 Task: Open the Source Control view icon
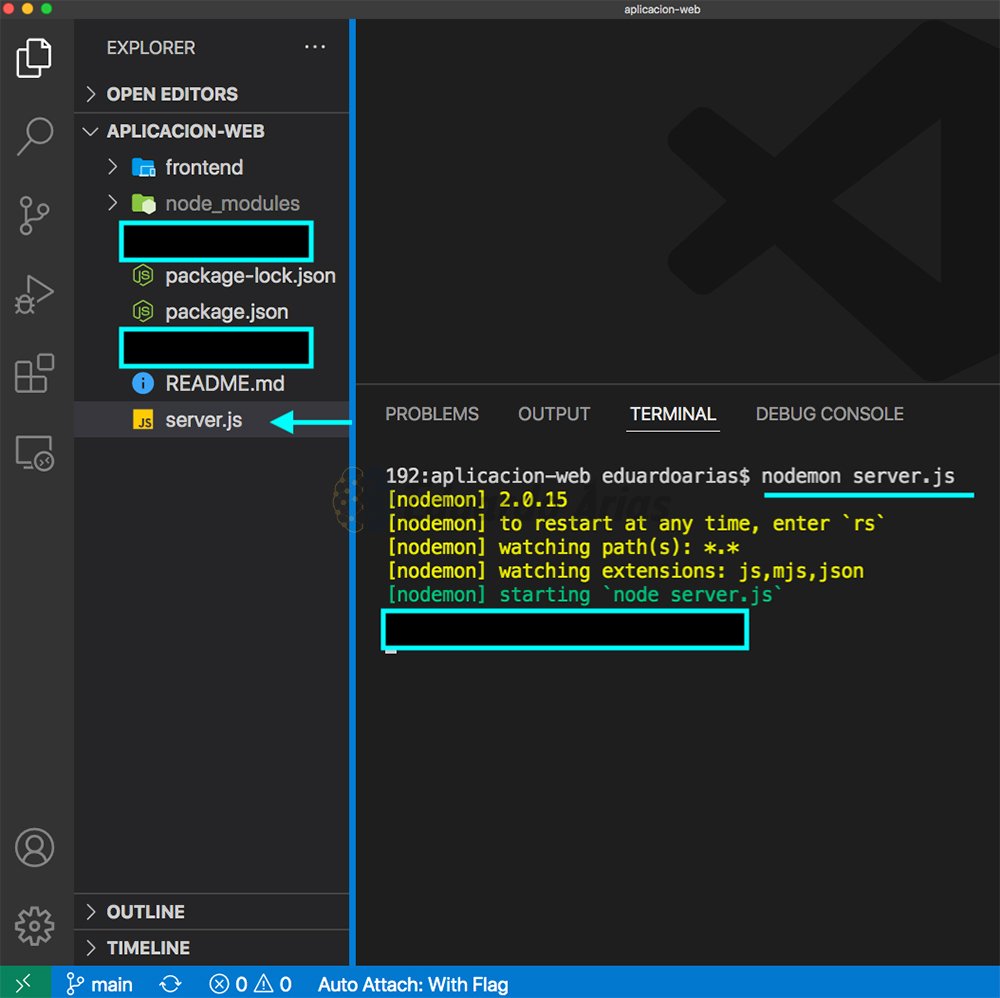coord(34,215)
